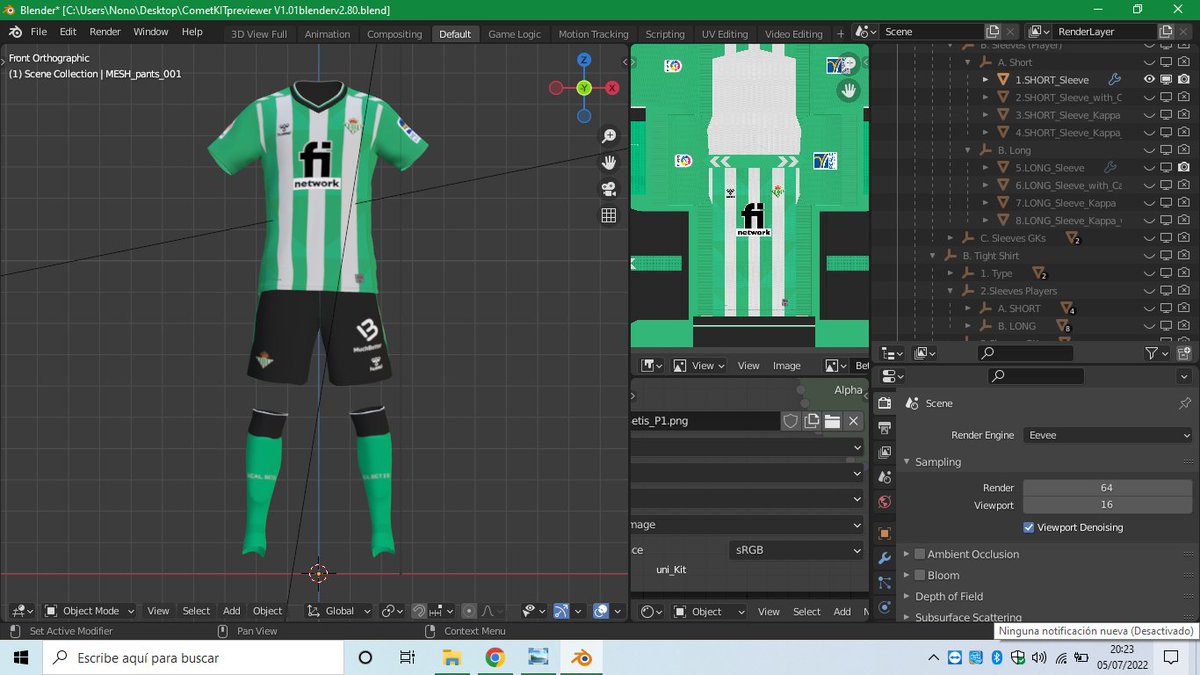Open the Output properties tab icon
The width and height of the screenshot is (1200, 675).
[884, 428]
